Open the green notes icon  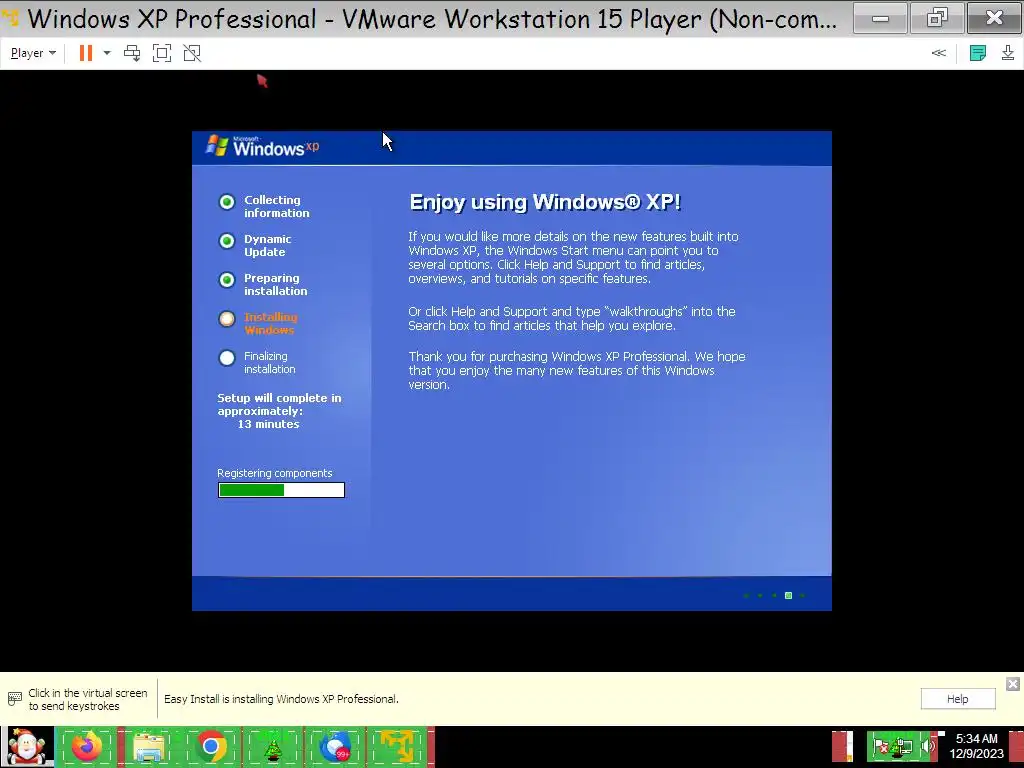pyautogui.click(x=978, y=53)
